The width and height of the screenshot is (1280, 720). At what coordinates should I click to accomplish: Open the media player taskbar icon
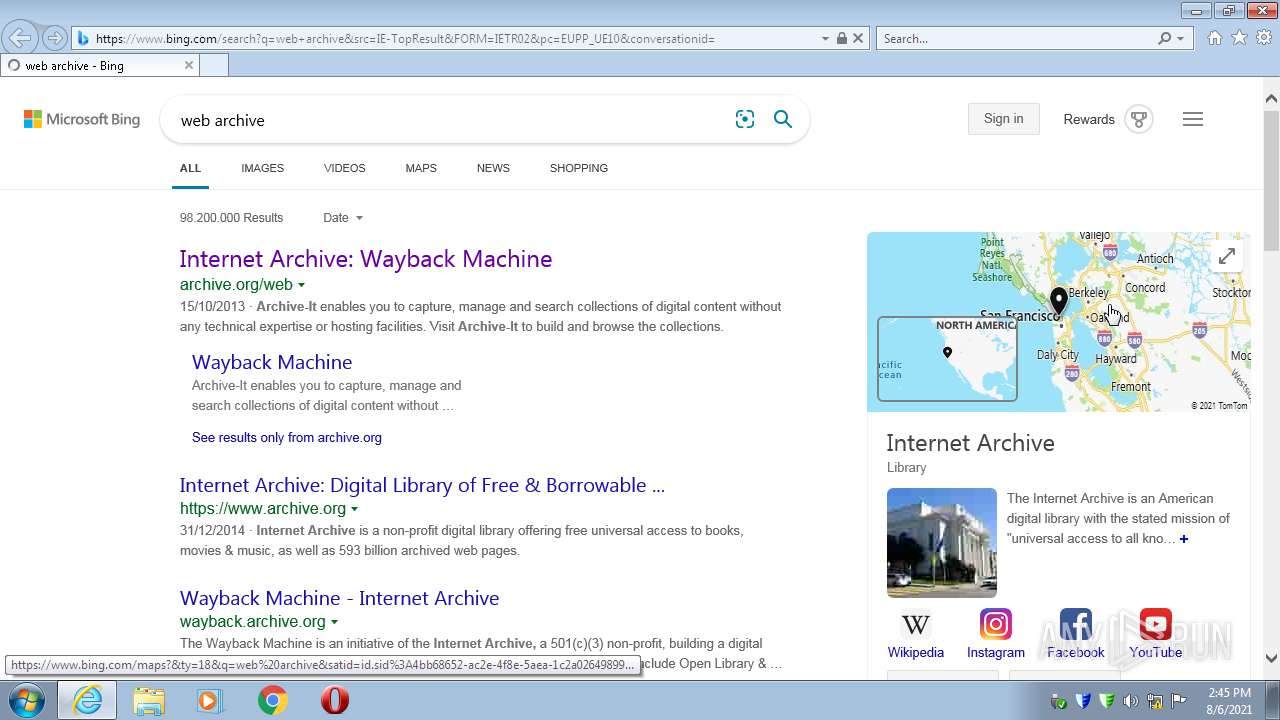[210, 700]
